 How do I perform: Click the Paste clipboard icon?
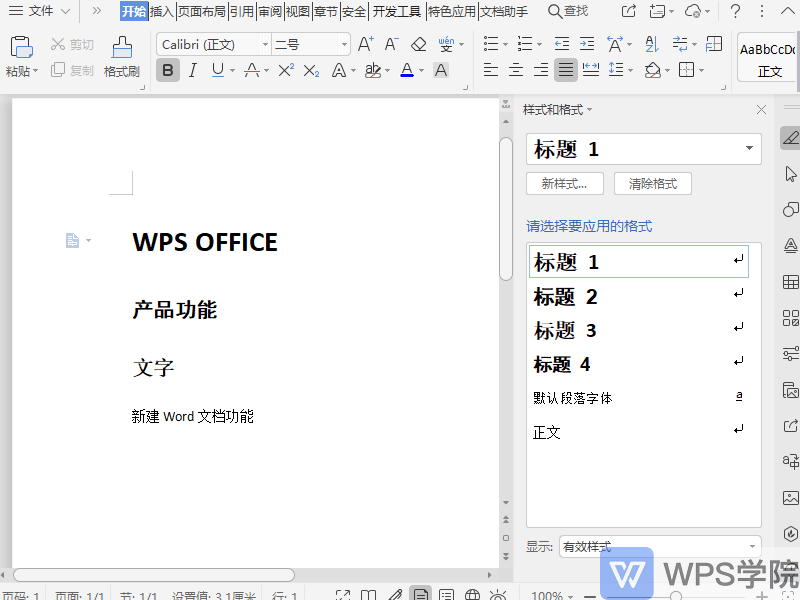21,47
